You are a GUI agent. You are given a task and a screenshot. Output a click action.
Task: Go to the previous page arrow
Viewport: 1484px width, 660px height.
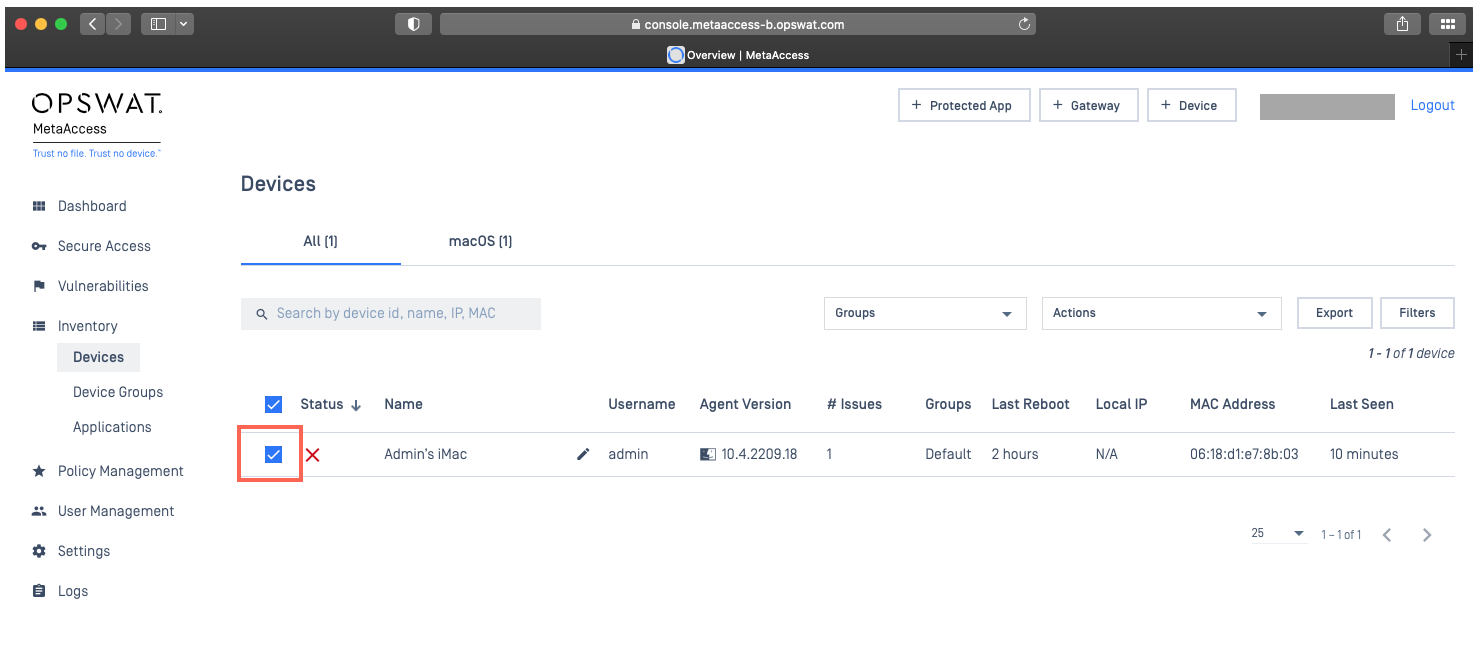pyautogui.click(x=1387, y=535)
